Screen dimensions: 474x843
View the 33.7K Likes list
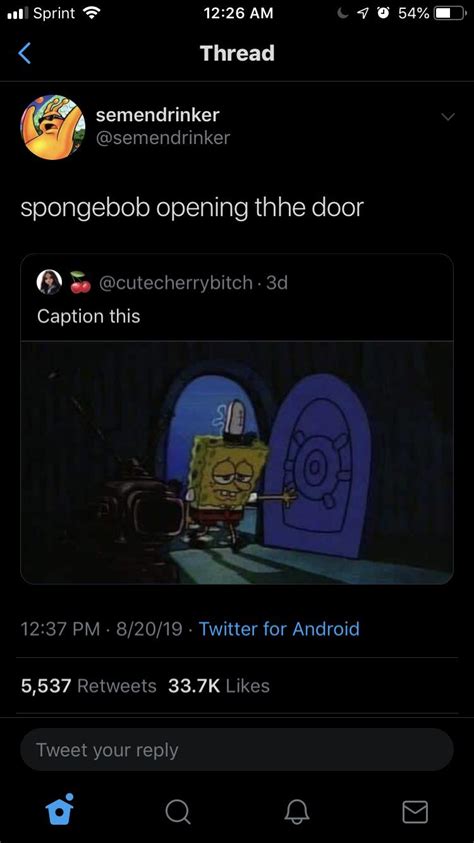tap(219, 686)
